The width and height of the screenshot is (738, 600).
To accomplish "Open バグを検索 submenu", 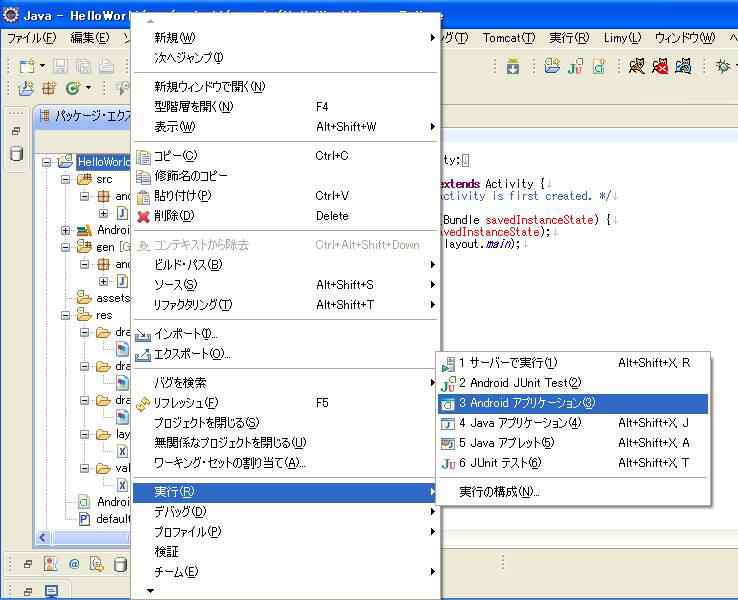I will tap(286, 383).
